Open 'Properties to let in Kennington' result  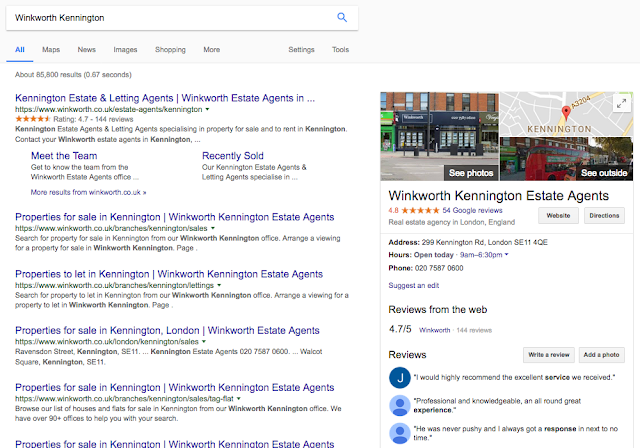pyautogui.click(x=169, y=274)
